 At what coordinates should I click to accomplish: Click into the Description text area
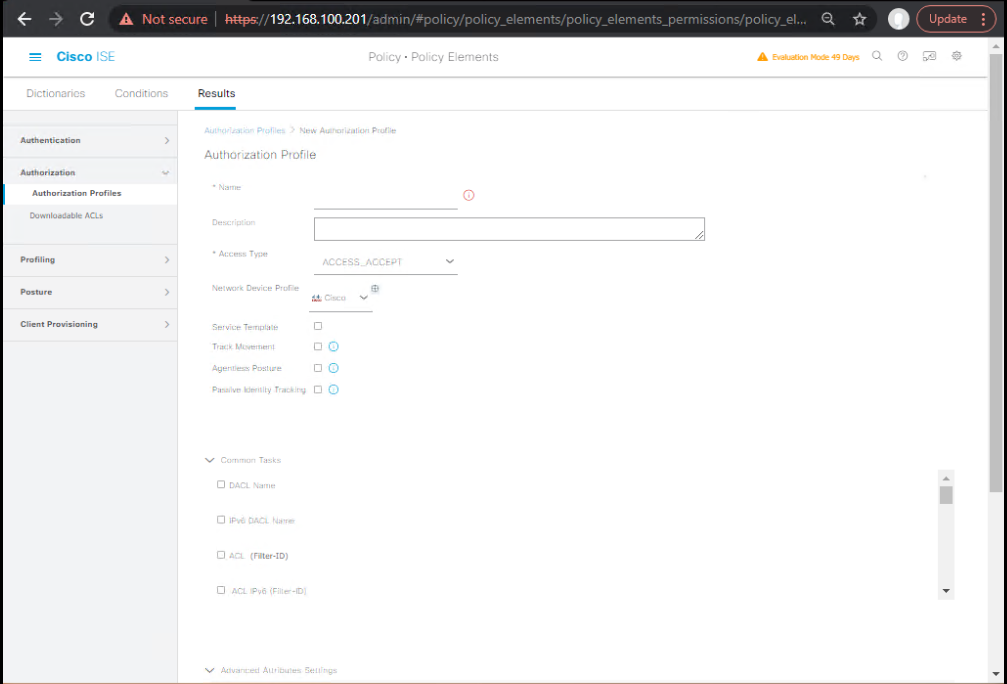point(509,229)
